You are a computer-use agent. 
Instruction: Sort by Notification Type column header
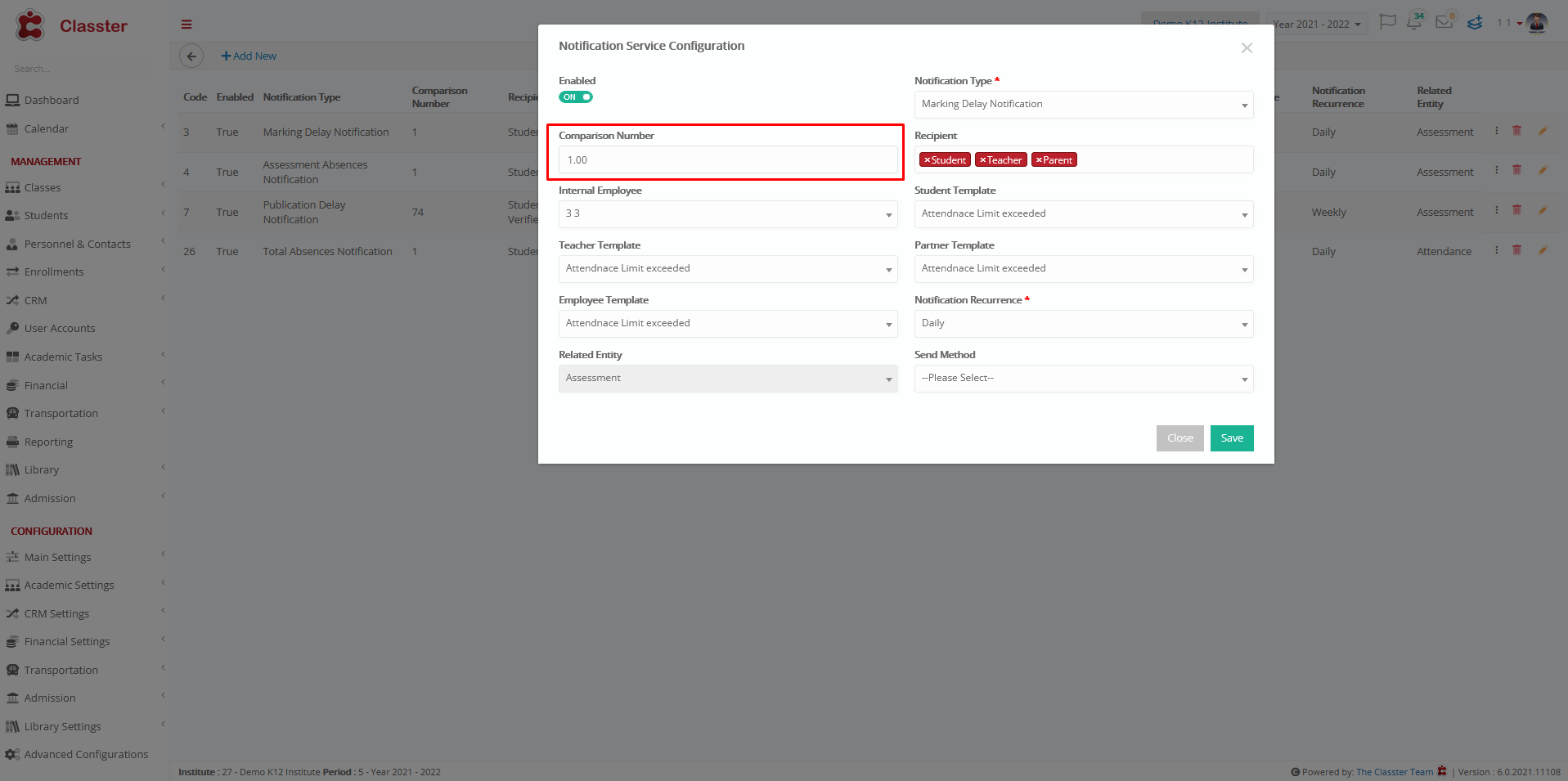302,97
